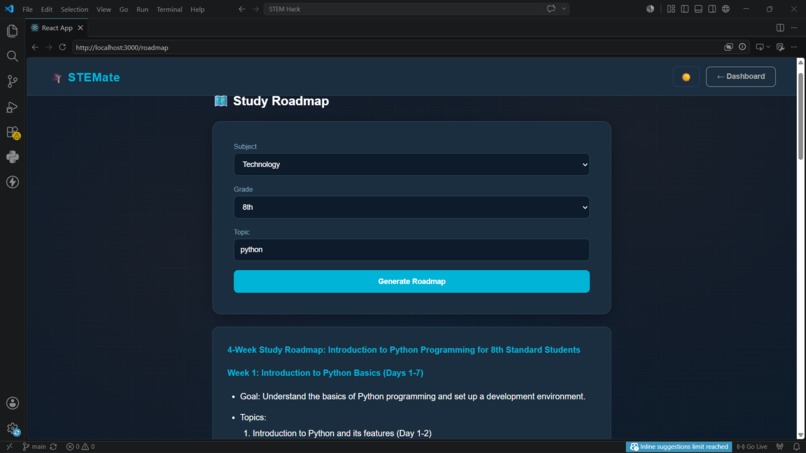Click the main branch in status bar
The width and height of the screenshot is (806, 453).
[x=34, y=447]
